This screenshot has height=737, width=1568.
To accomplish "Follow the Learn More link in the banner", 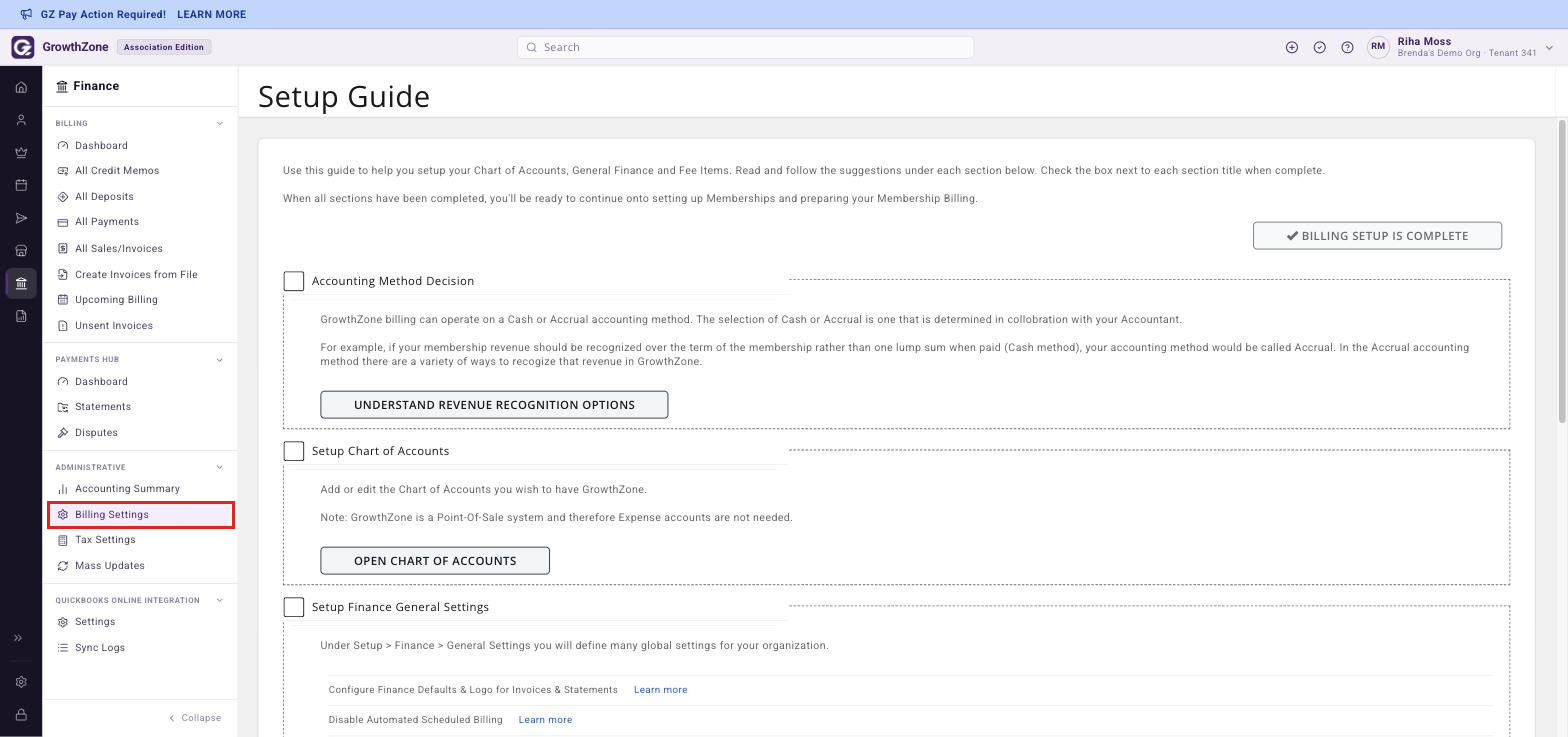I will 211,14.
